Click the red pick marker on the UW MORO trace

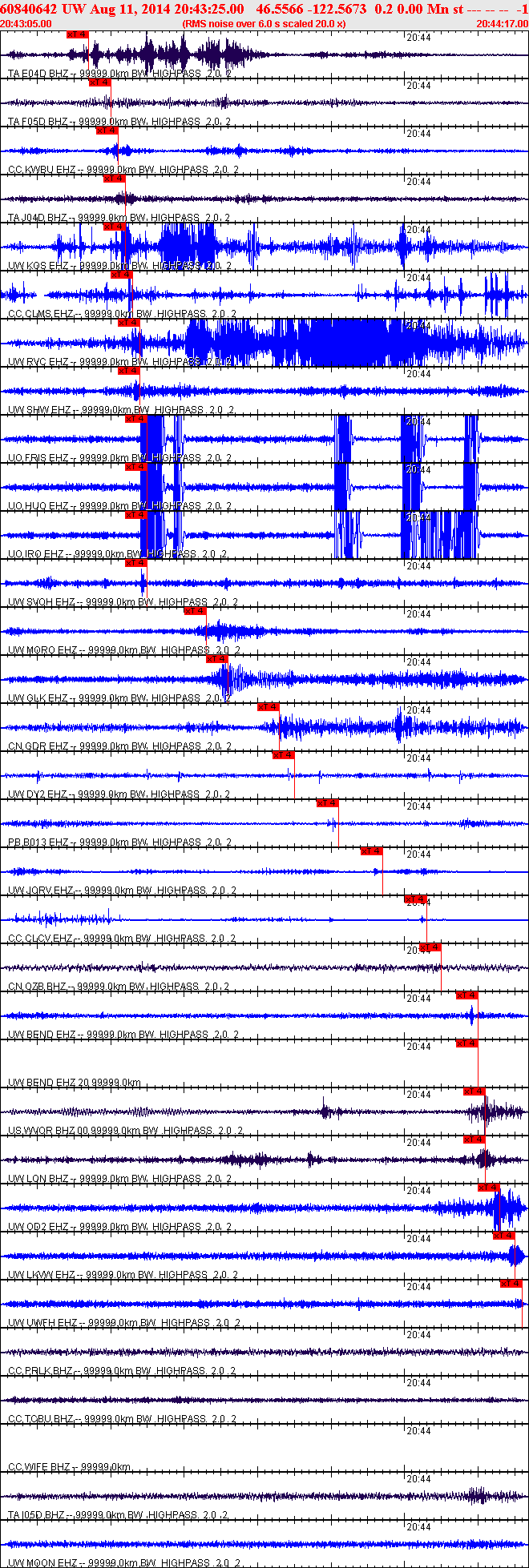[195, 611]
